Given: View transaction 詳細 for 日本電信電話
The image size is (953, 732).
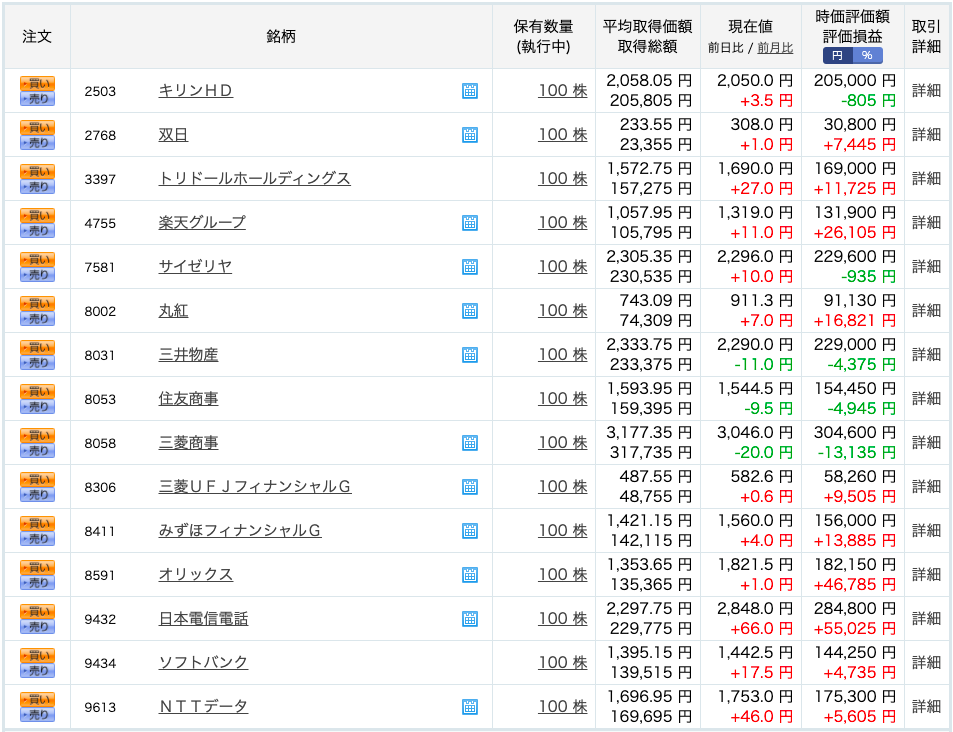Looking at the screenshot, I should coord(926,619).
